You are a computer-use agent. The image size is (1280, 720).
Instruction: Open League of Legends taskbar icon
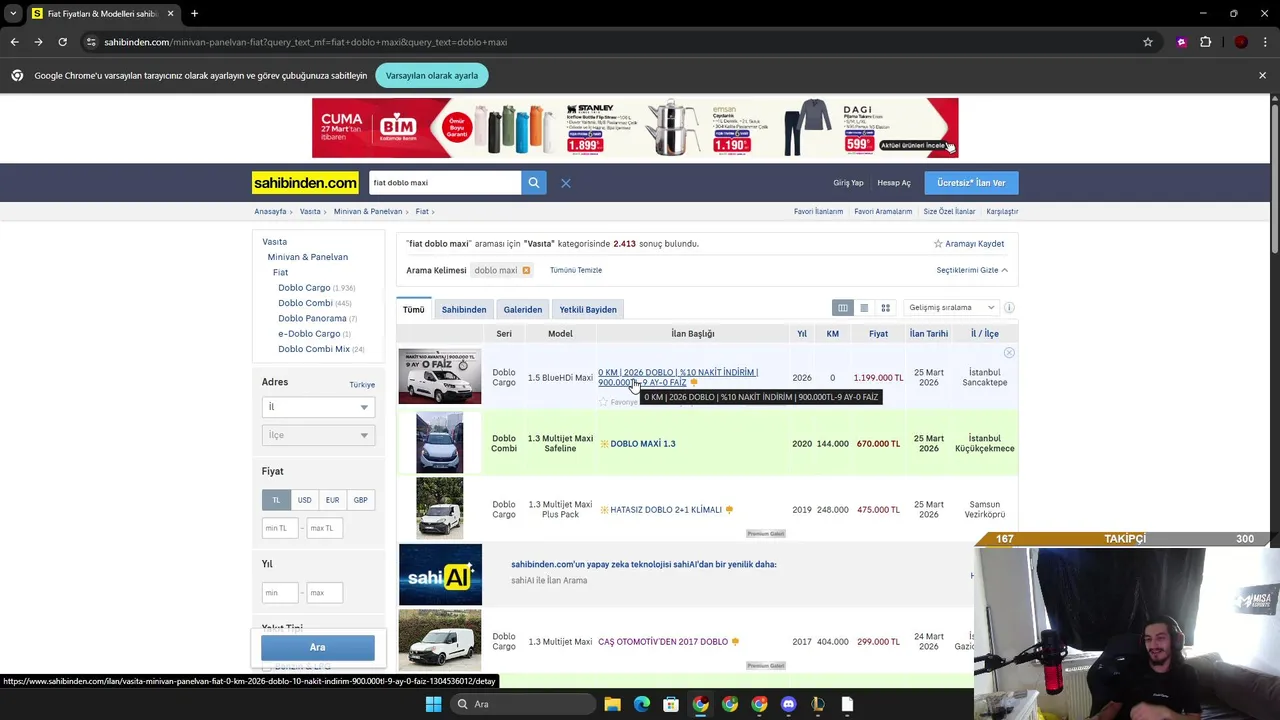tap(818, 704)
